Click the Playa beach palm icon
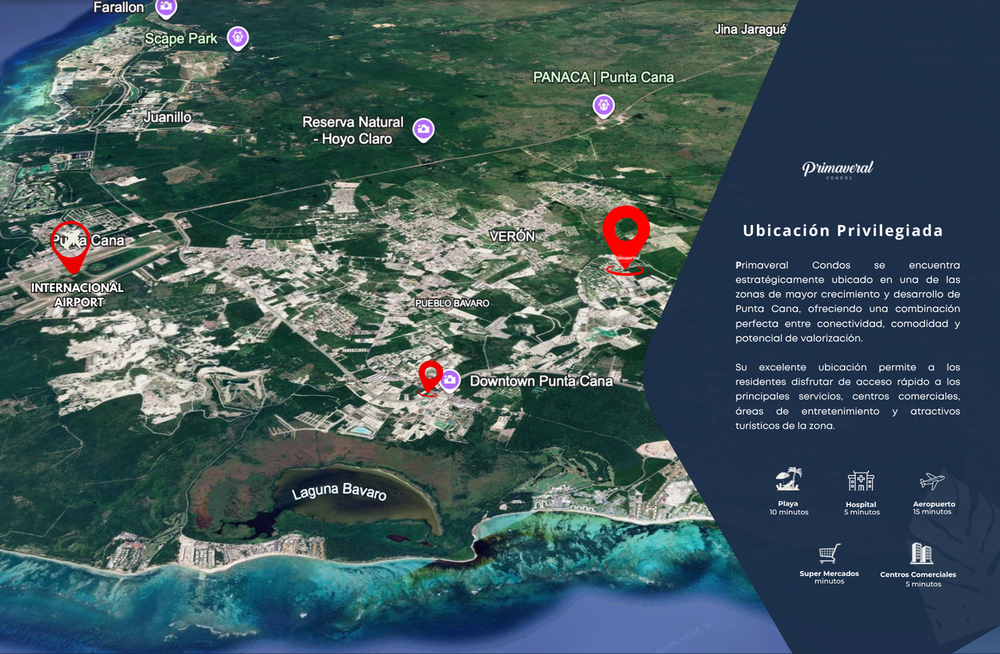The width and height of the screenshot is (1000, 654). [789, 479]
